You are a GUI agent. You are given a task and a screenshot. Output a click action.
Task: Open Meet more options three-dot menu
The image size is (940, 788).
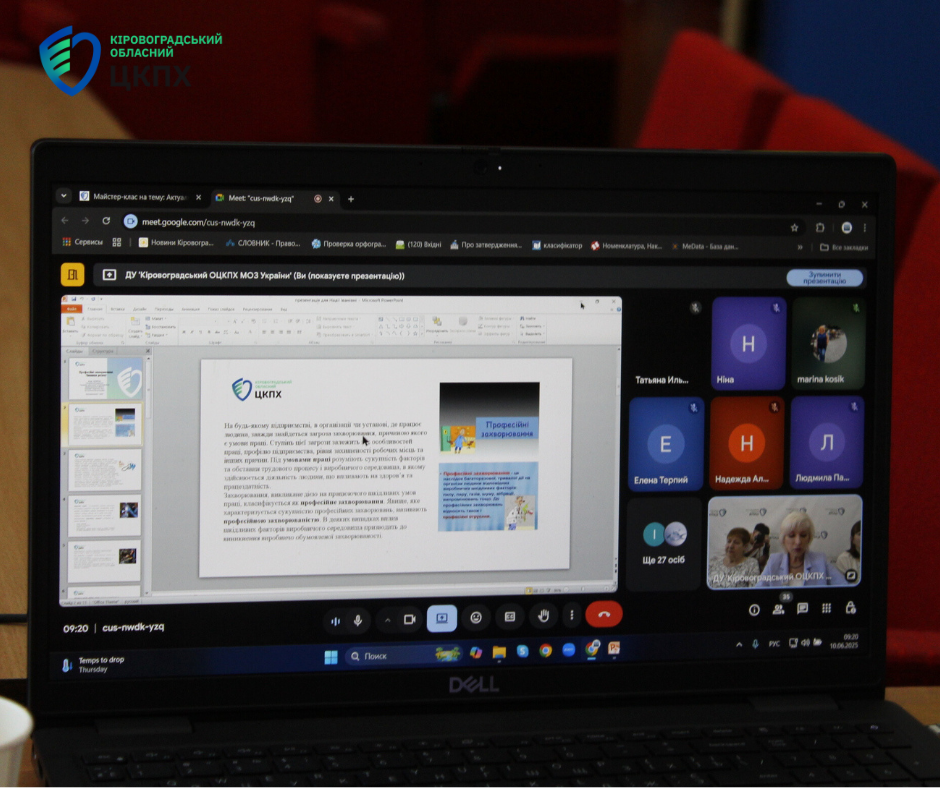point(571,616)
